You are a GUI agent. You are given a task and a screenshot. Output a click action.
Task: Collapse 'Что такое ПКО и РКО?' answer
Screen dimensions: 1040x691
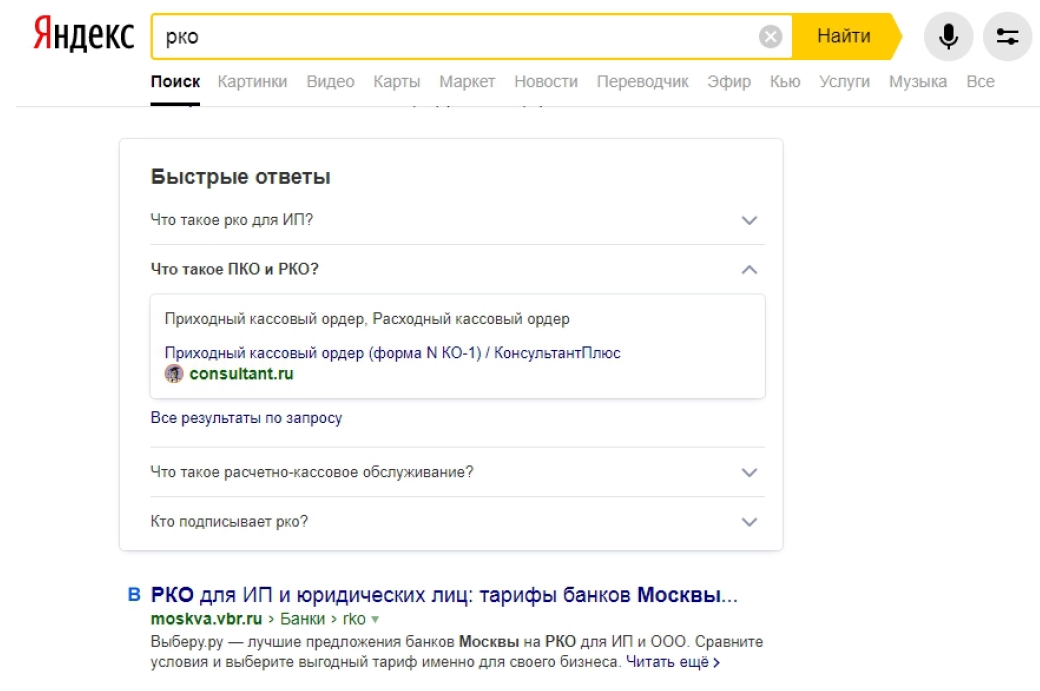coord(749,270)
